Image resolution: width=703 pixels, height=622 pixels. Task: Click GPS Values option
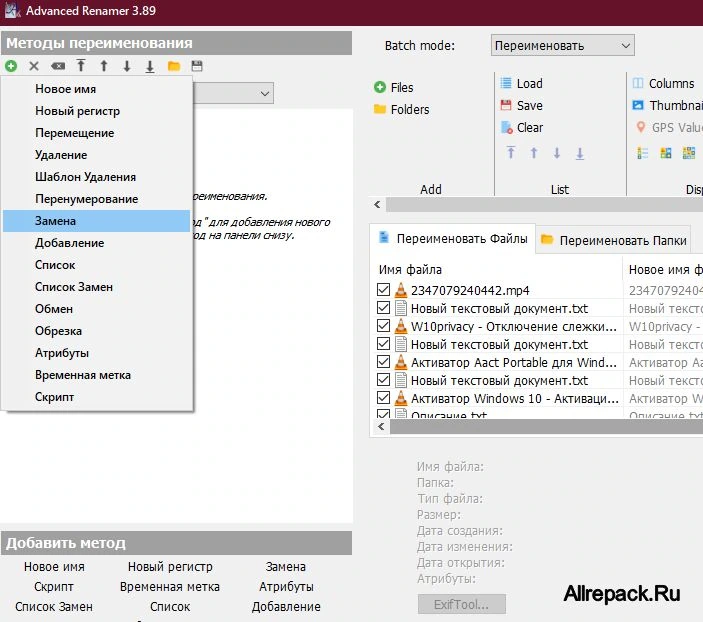point(669,127)
